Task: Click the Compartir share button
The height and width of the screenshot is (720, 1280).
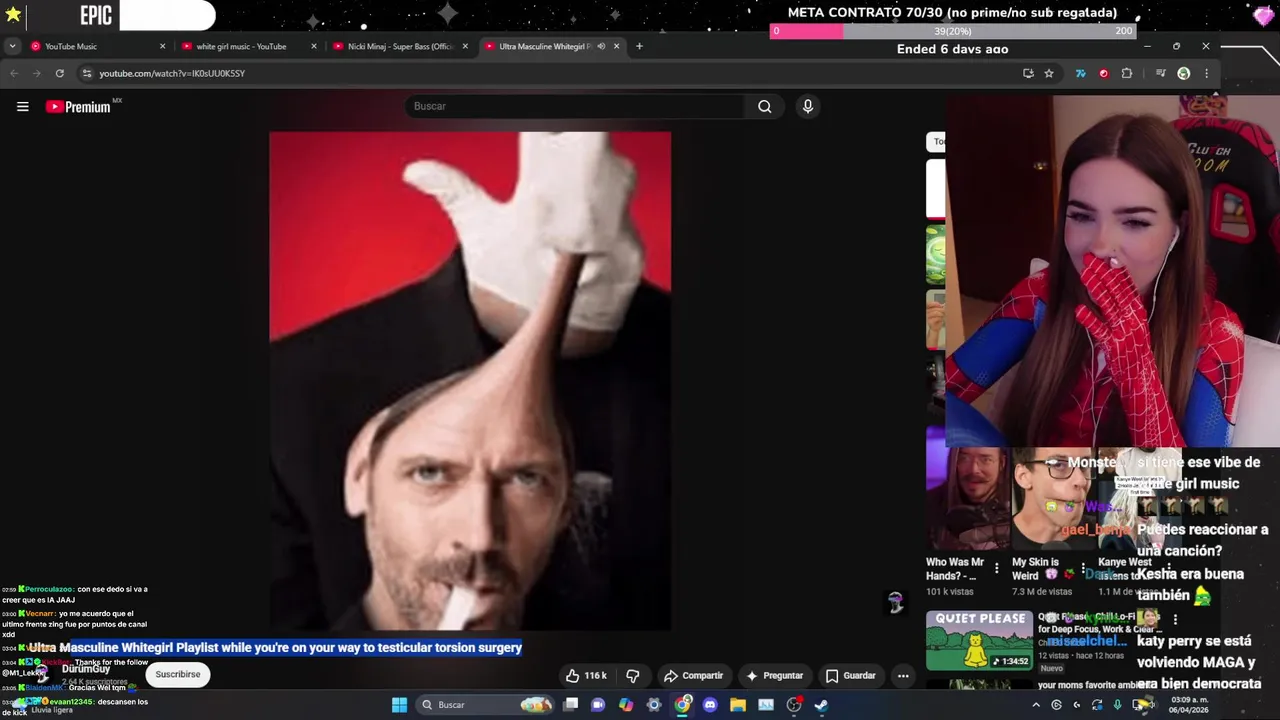Action: tap(693, 676)
